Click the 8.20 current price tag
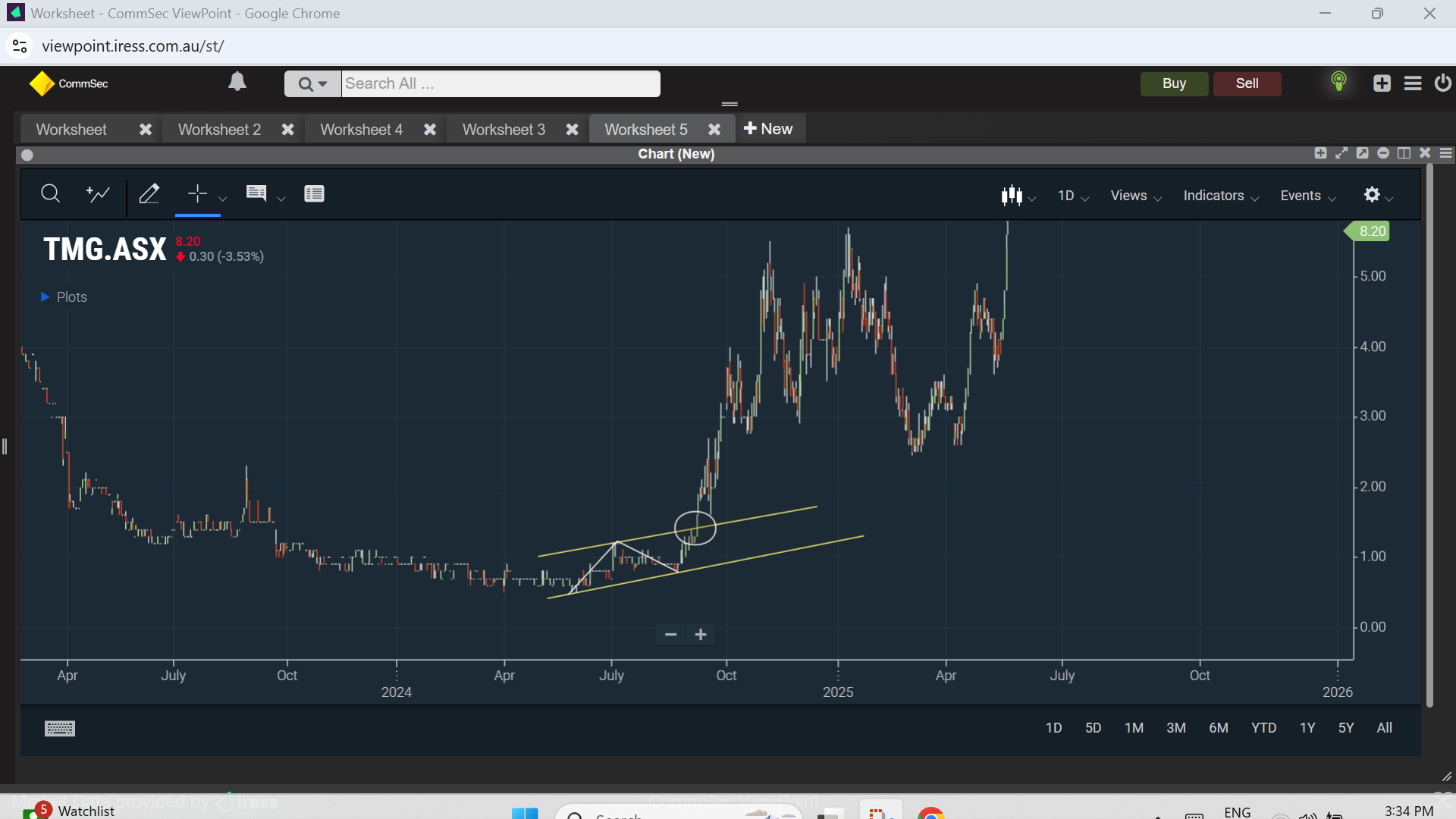The image size is (1456, 819). [x=1367, y=231]
